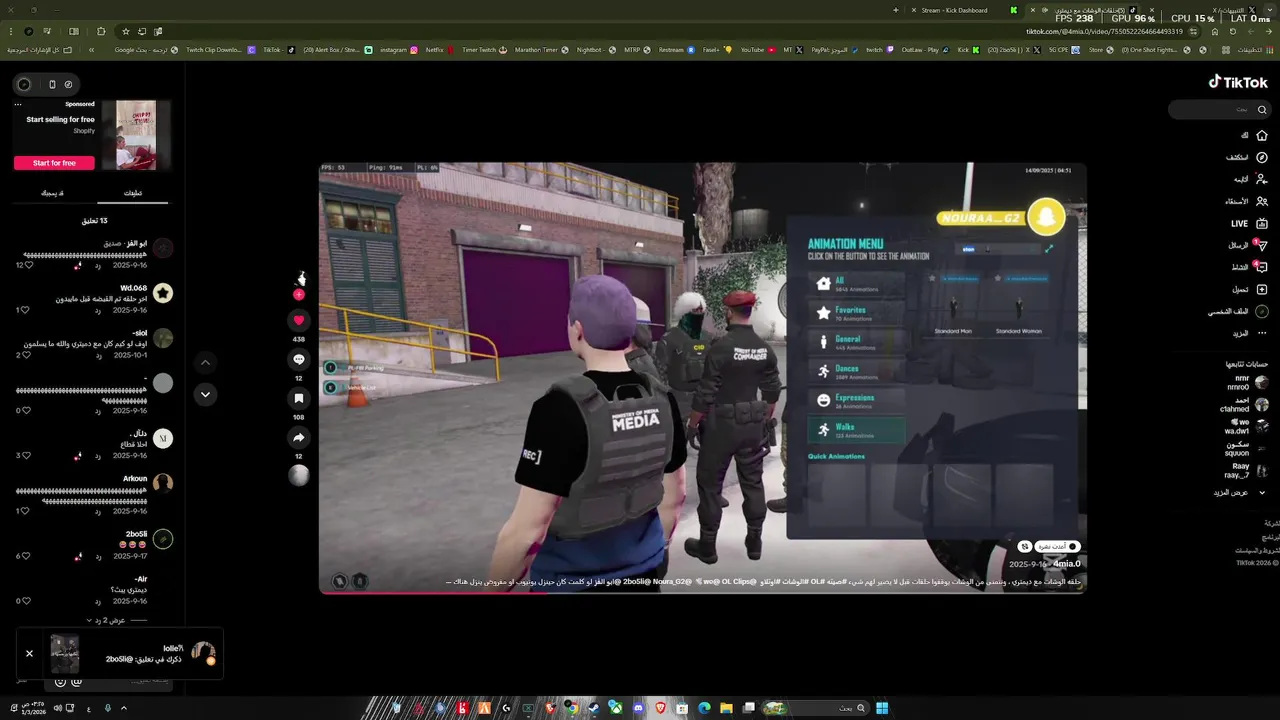Reply to the Arkoun comment
The image size is (1280, 720).
point(98,511)
